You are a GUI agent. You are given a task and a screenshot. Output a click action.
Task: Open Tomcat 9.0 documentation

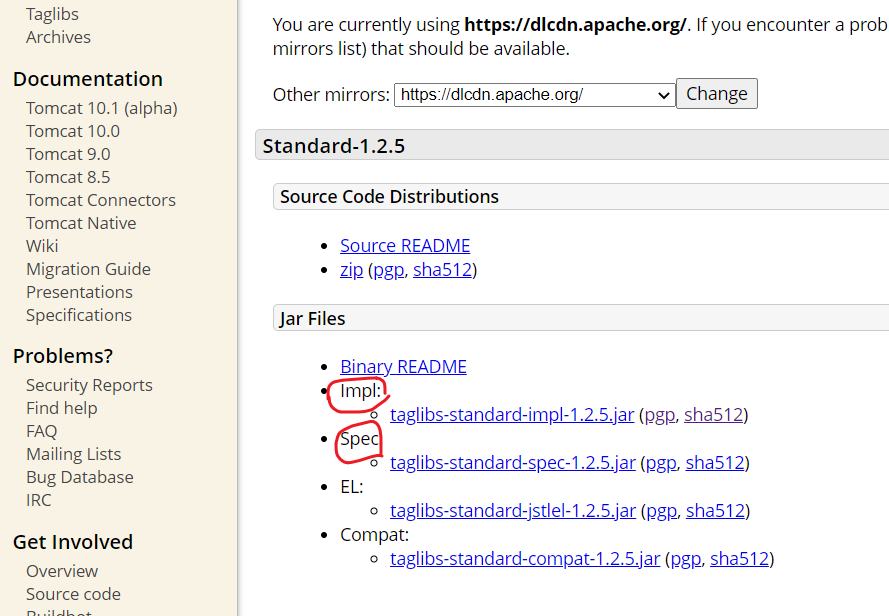coord(68,154)
